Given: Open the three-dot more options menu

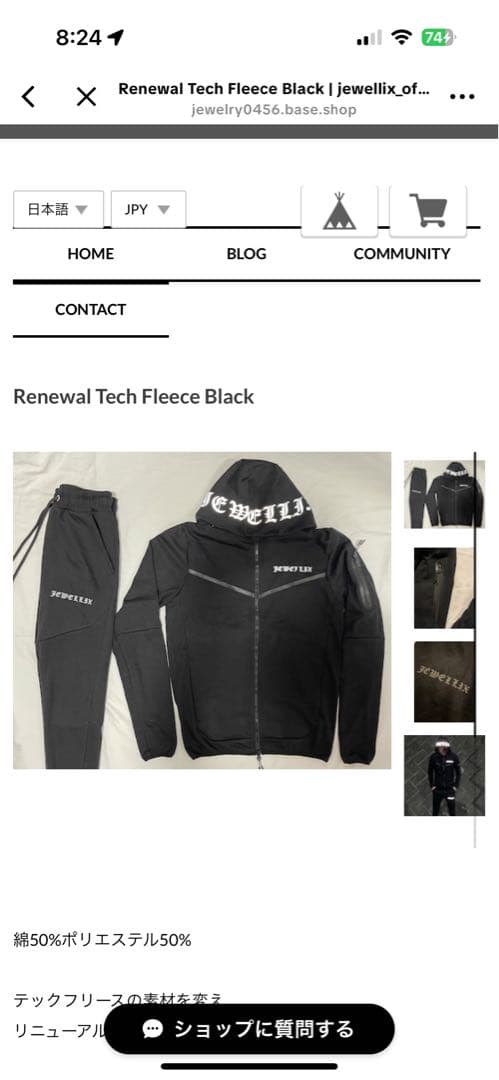Looking at the screenshot, I should click(462, 97).
